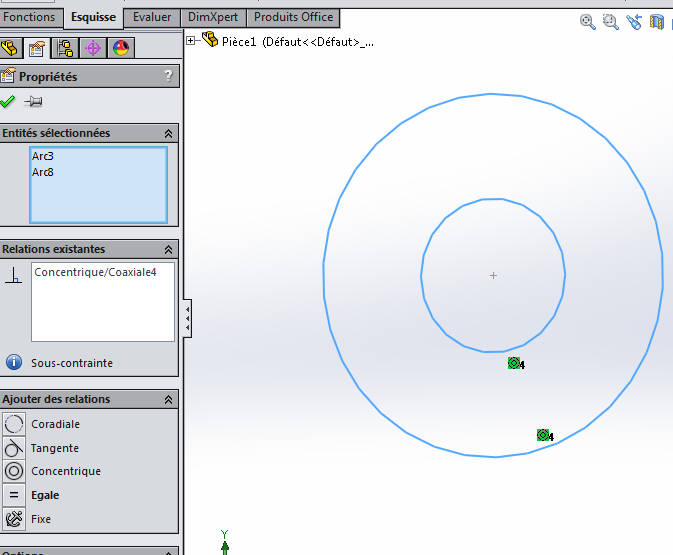Click the Concentrique relation icon
673x555 pixels.
14,471
